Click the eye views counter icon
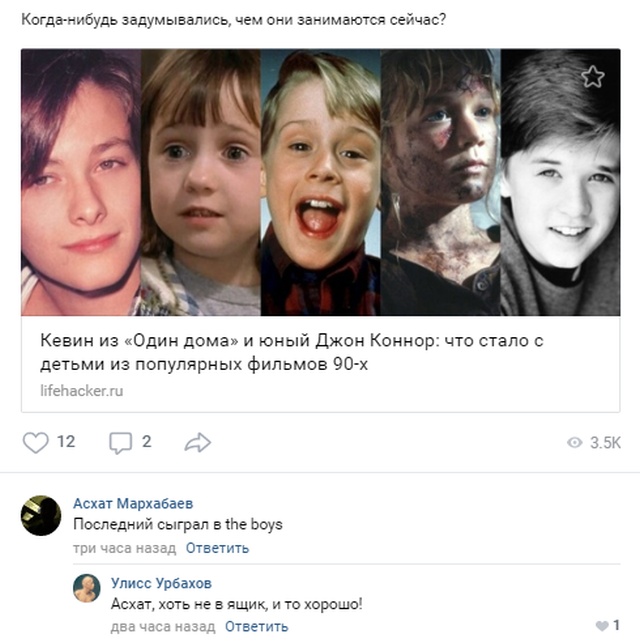This screenshot has width=640, height=643. pos(574,443)
